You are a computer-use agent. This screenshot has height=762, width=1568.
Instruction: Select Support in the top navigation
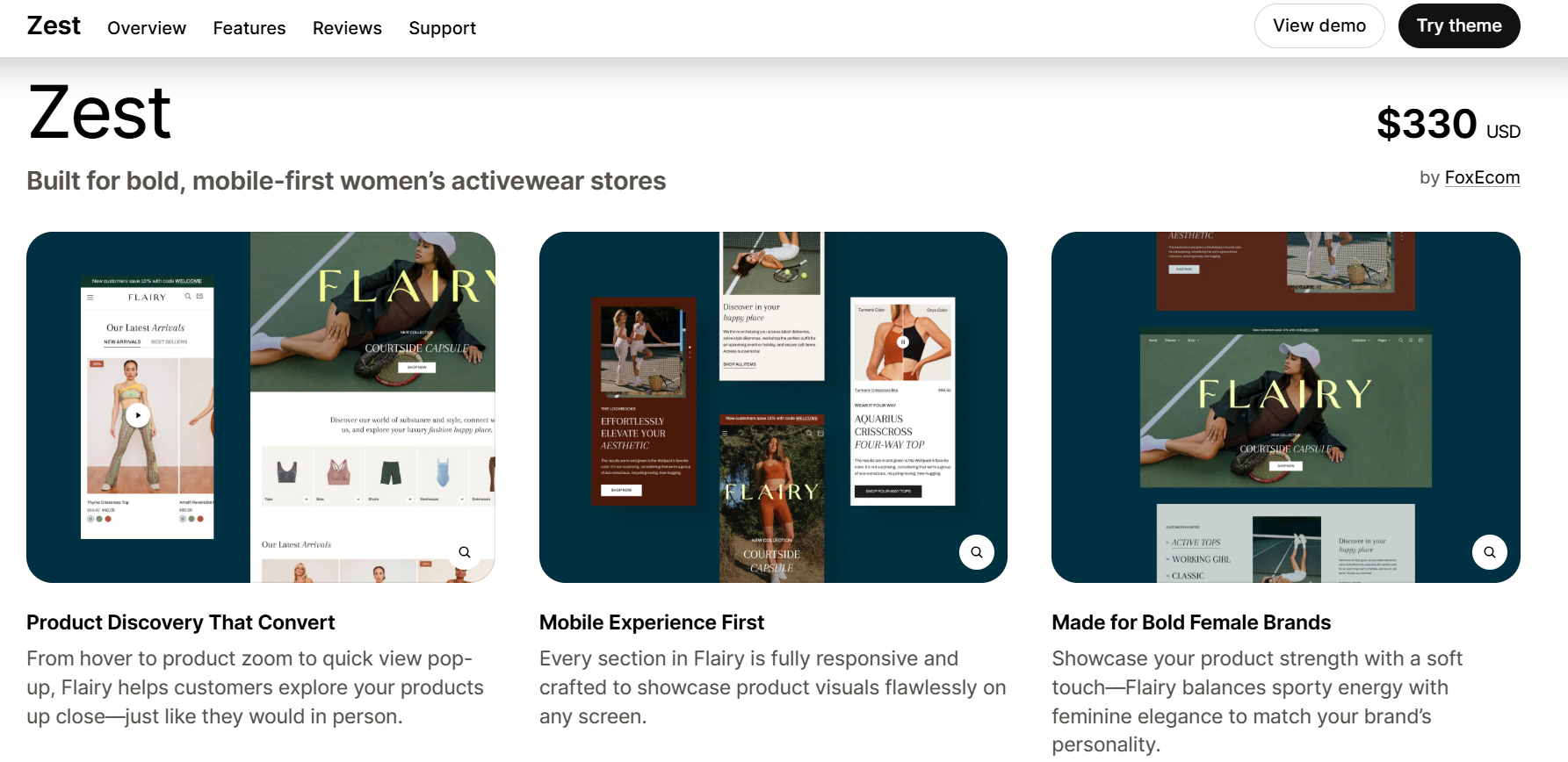(x=443, y=28)
